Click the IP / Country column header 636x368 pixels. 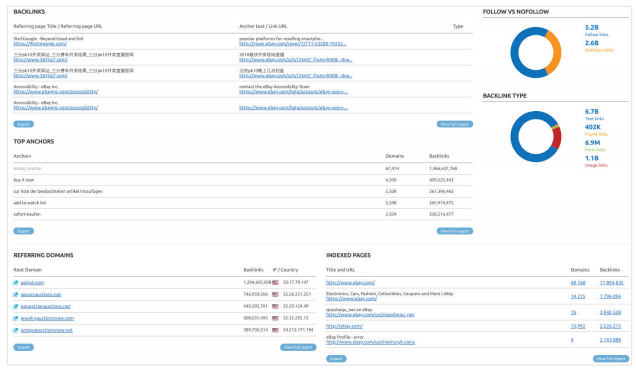pos(285,270)
